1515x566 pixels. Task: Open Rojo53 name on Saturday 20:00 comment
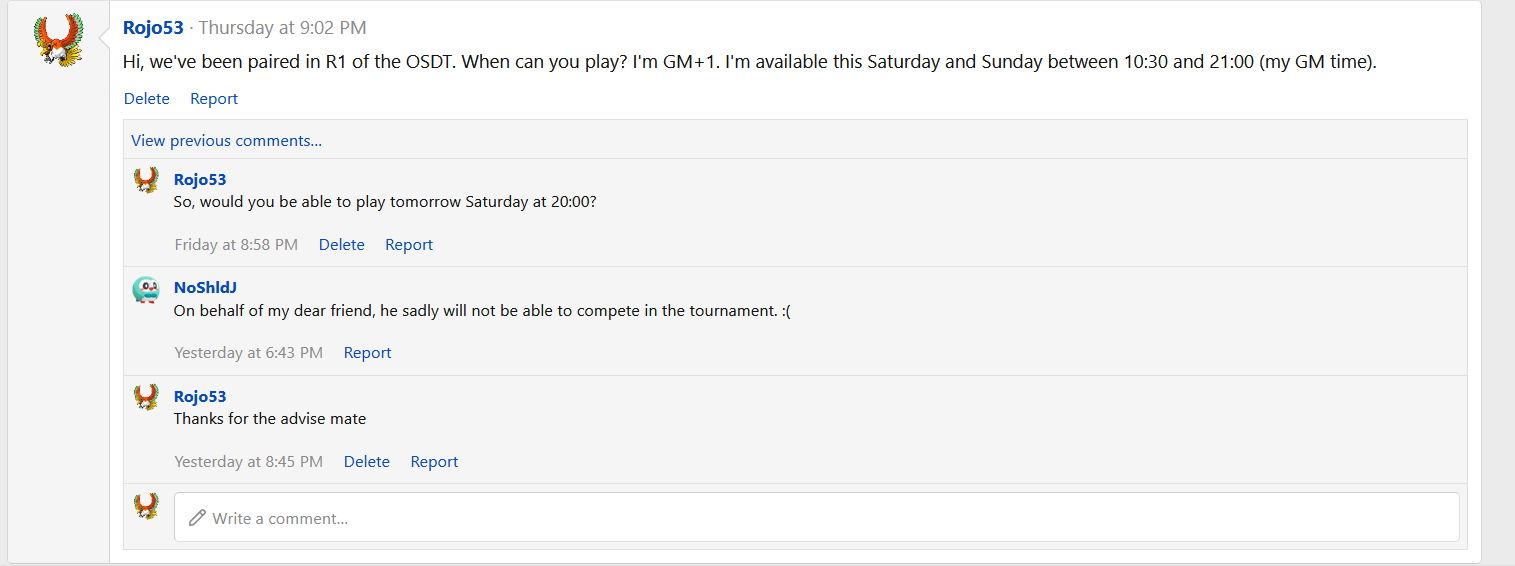click(x=200, y=180)
